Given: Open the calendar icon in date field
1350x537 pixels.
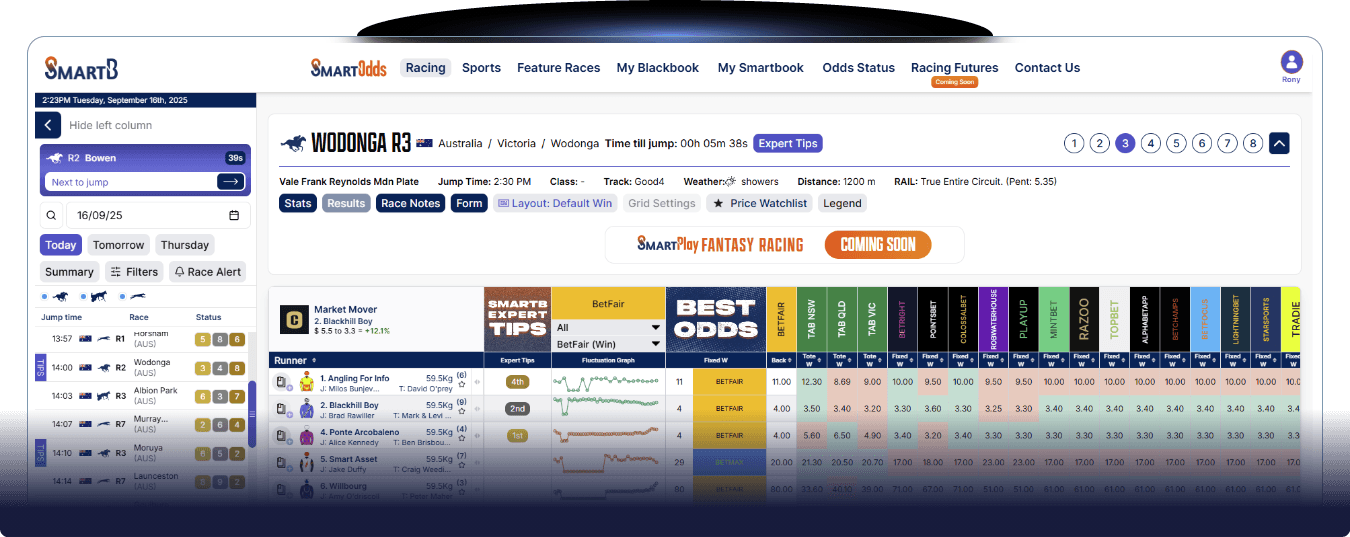Looking at the screenshot, I should click(x=234, y=215).
